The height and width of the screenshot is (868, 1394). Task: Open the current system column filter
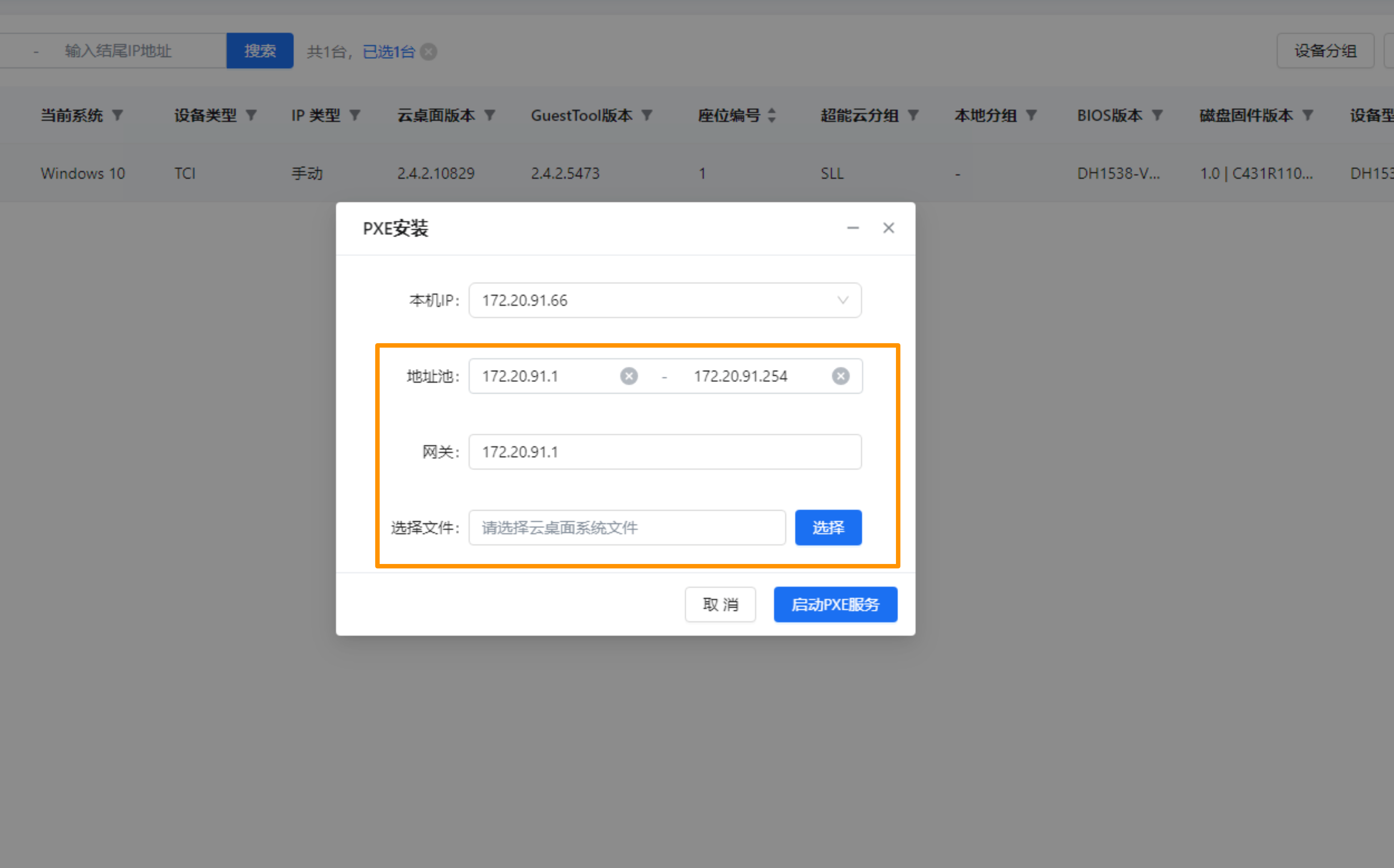[x=118, y=115]
